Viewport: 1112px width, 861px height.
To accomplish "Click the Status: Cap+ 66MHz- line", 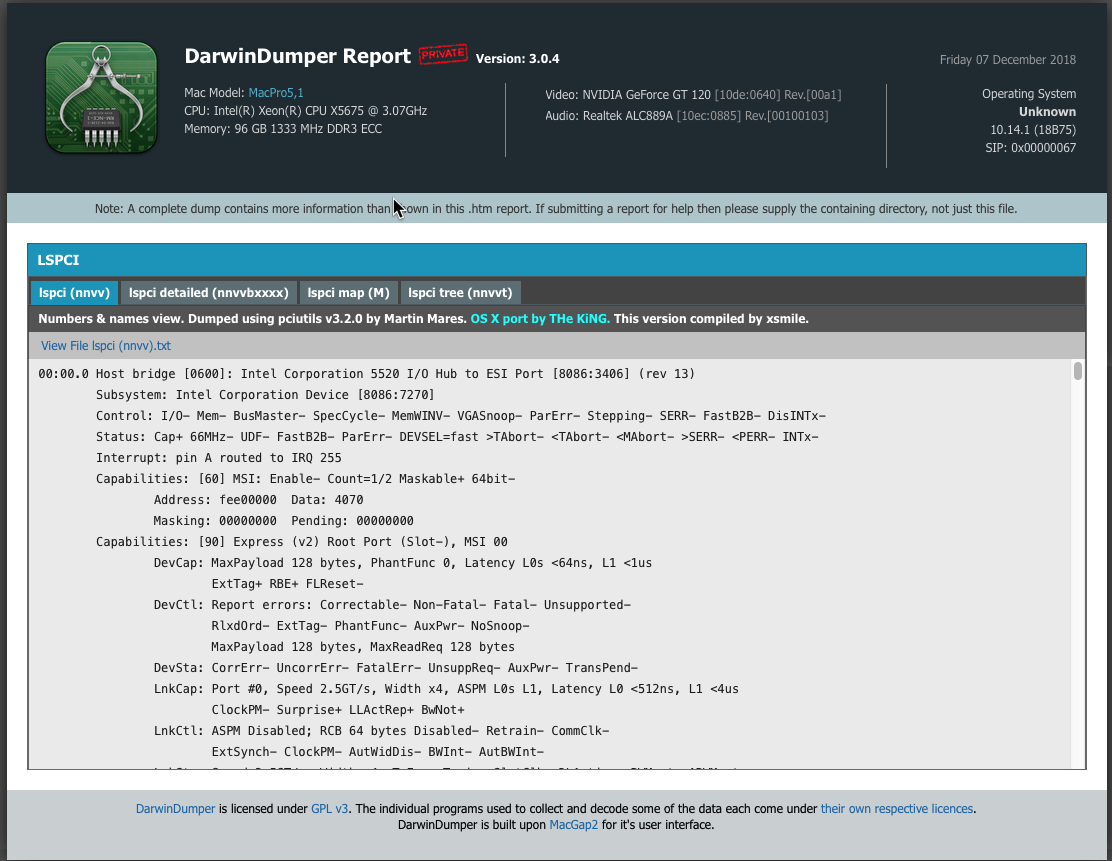I will (x=457, y=437).
